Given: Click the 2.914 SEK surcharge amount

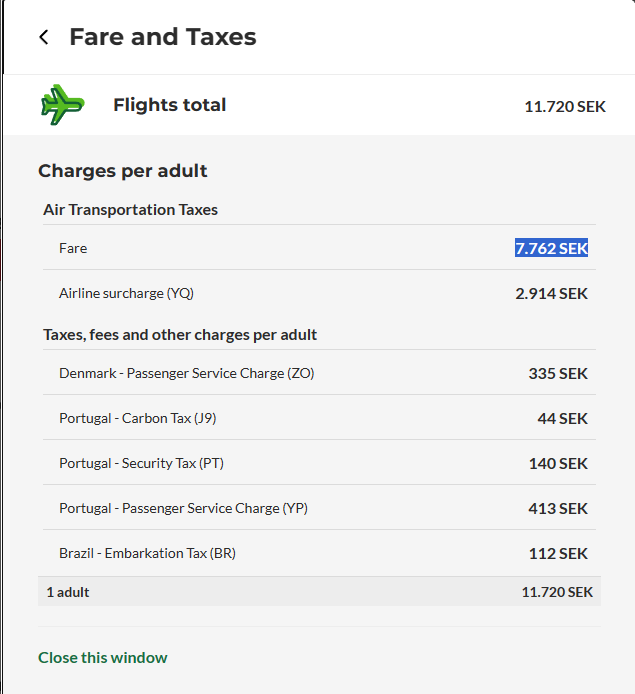Looking at the screenshot, I should 551,293.
